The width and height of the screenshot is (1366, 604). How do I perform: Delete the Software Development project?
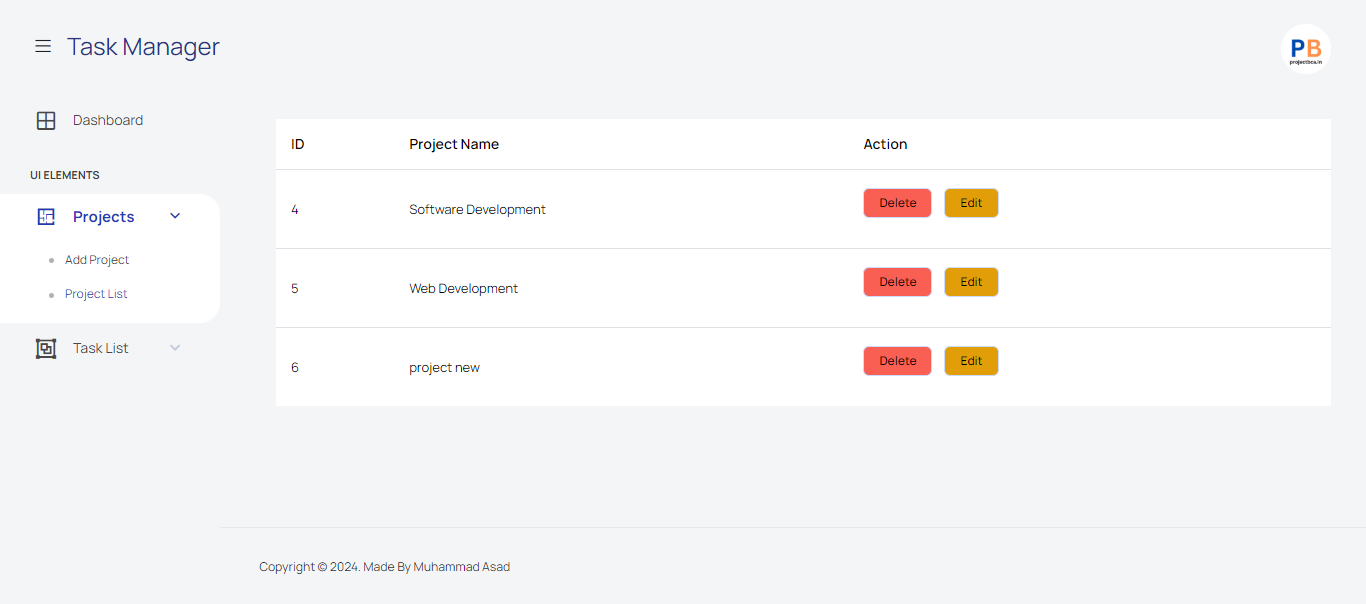click(897, 203)
